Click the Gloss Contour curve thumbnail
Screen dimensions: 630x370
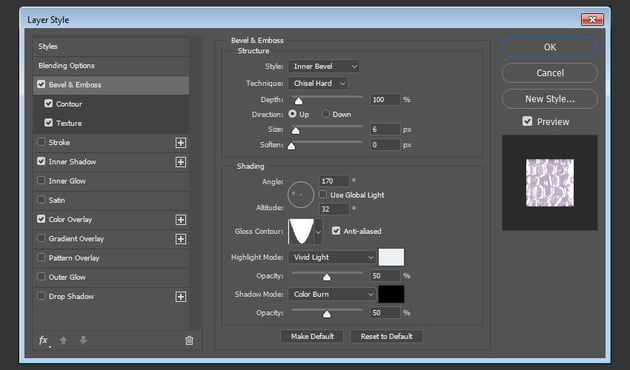(301, 232)
